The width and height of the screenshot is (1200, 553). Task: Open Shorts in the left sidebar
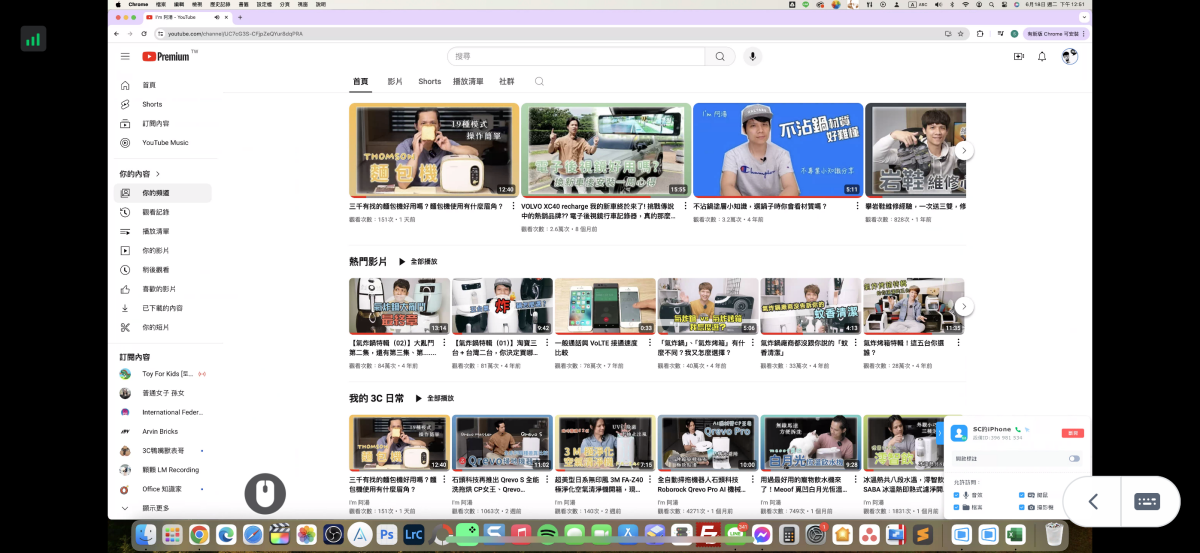point(151,104)
